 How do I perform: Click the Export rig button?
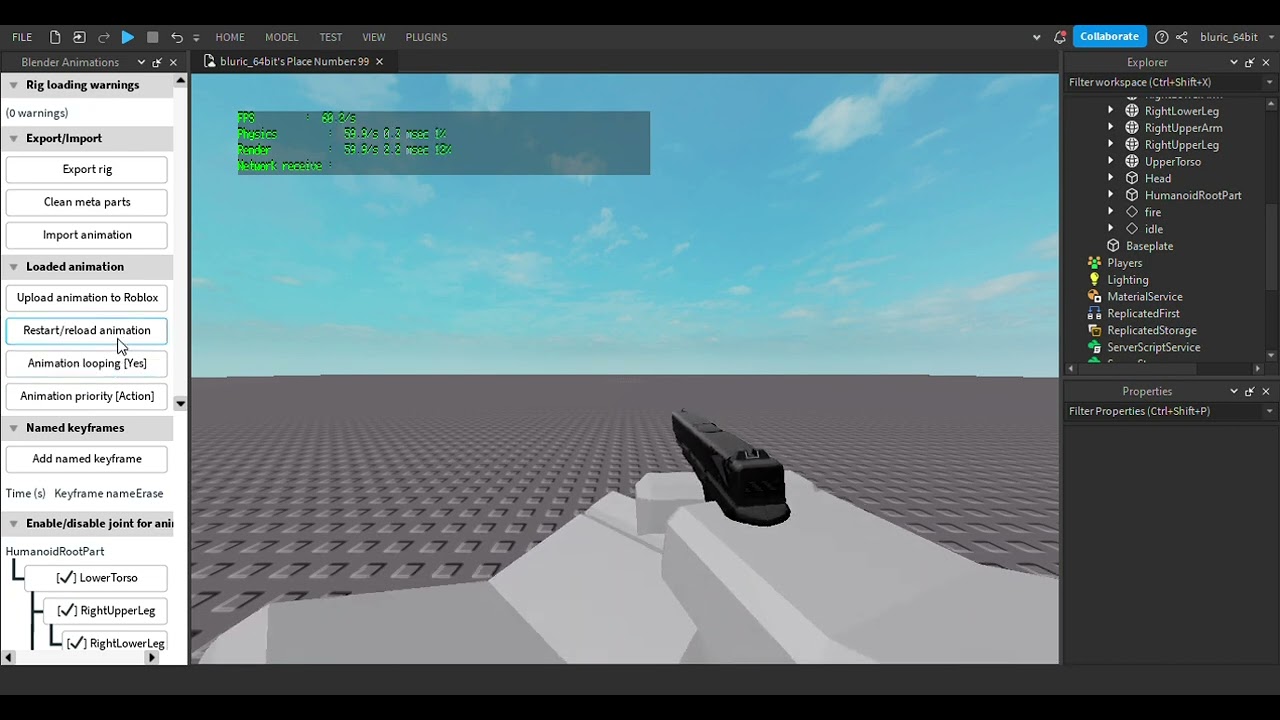tap(87, 169)
